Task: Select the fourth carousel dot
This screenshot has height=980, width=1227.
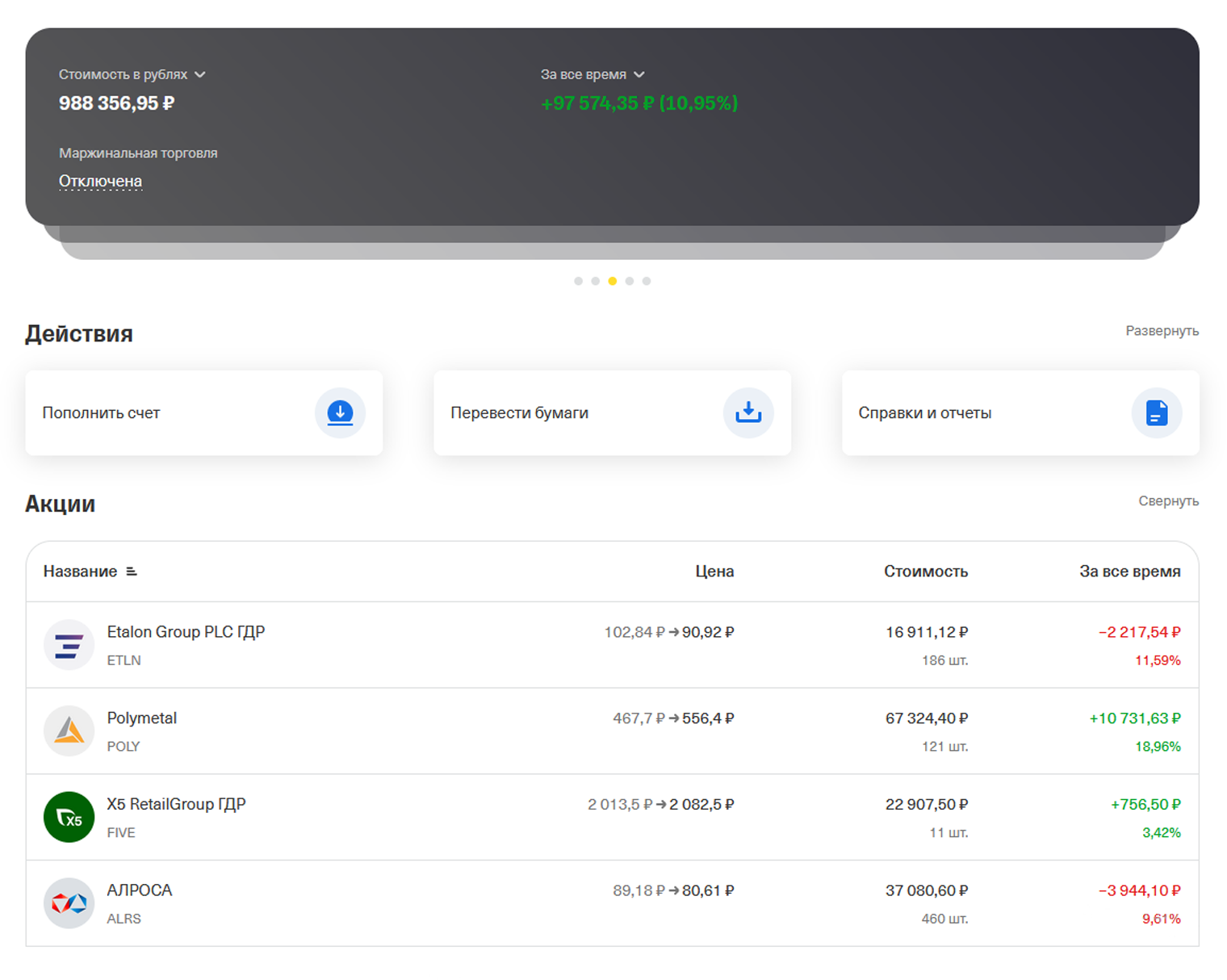Action: tap(629, 281)
